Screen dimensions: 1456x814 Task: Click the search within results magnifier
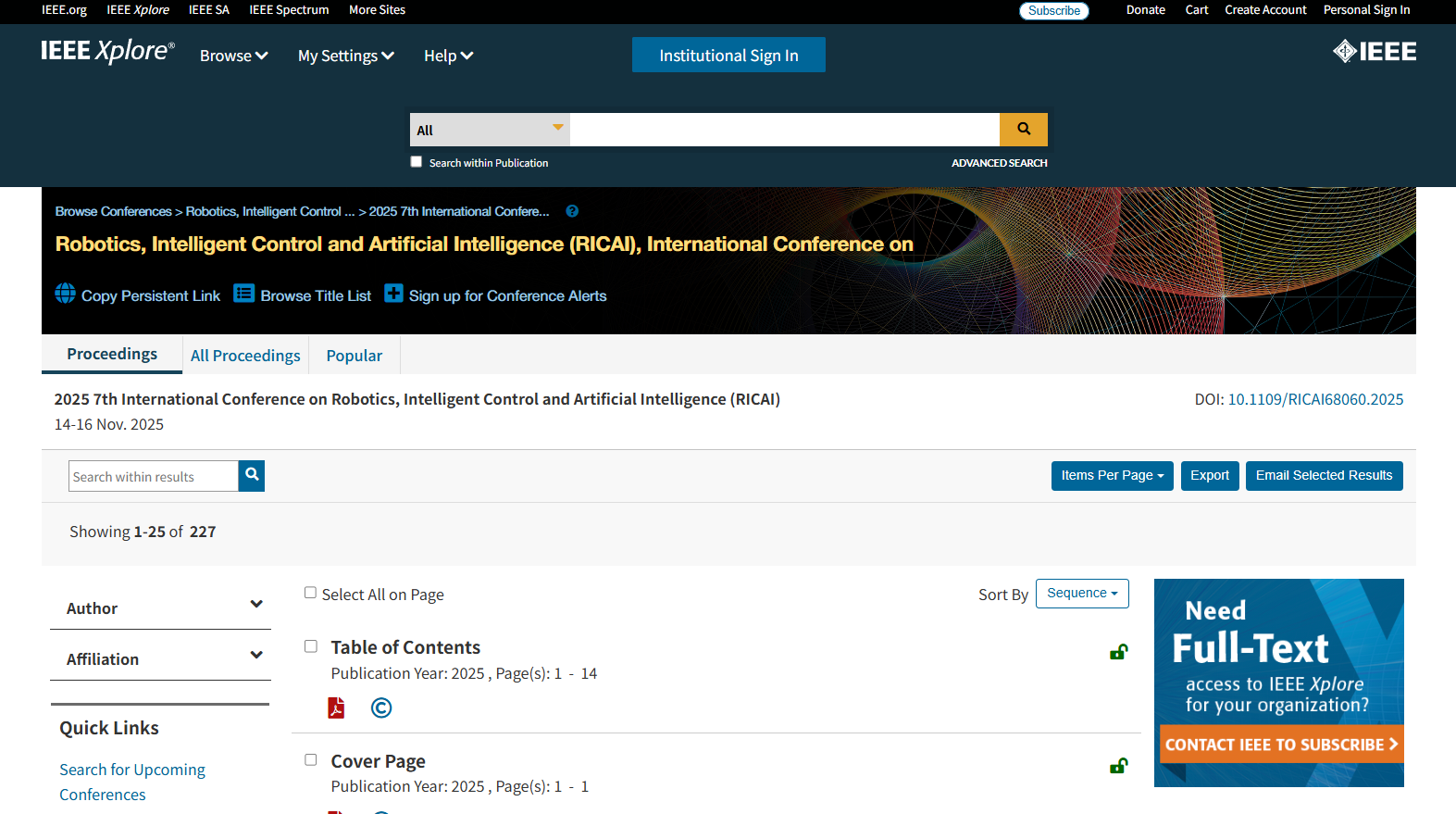point(252,475)
